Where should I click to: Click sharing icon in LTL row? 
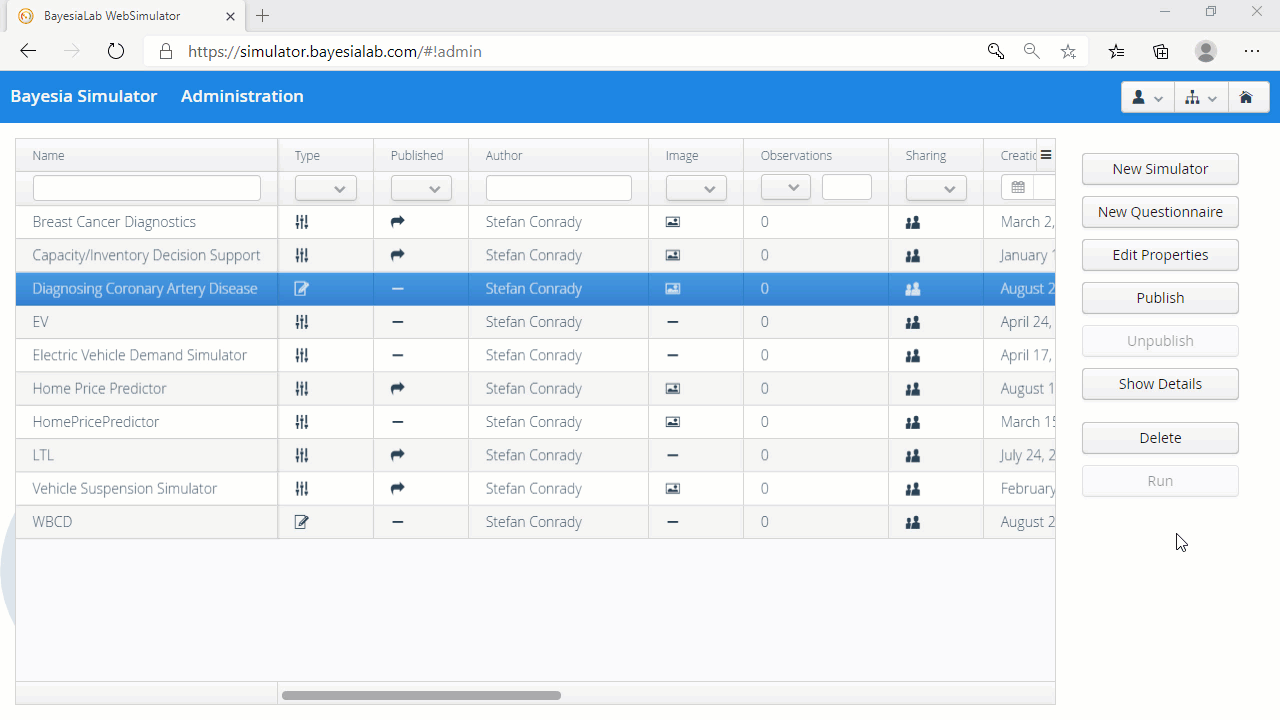click(912, 455)
